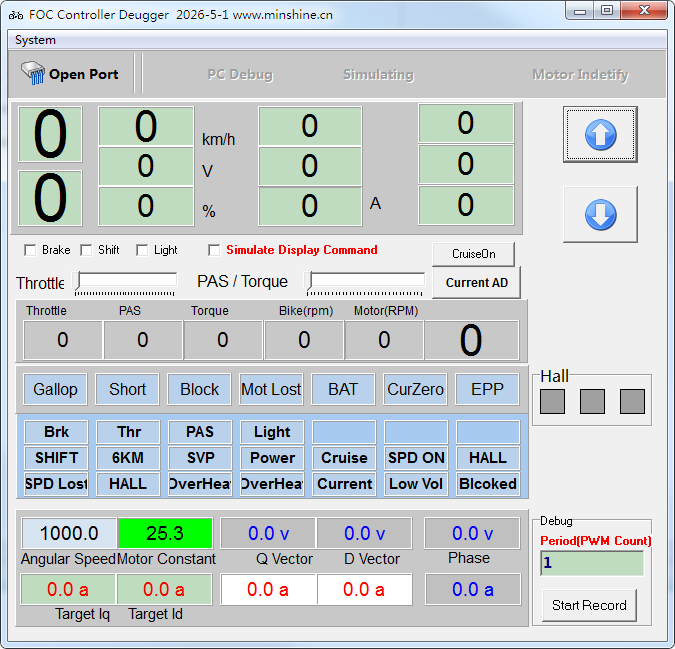
Task: Click the BAT status indicator
Action: [x=343, y=389]
